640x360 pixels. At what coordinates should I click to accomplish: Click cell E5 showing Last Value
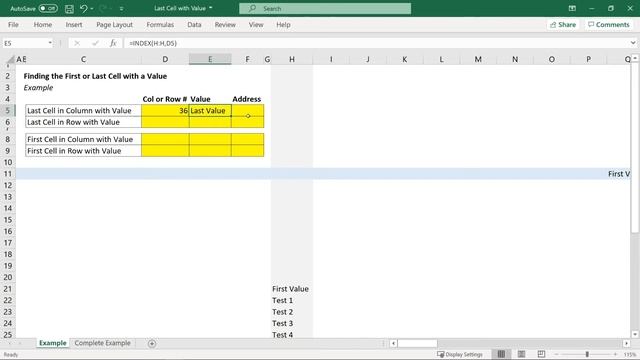[210, 111]
